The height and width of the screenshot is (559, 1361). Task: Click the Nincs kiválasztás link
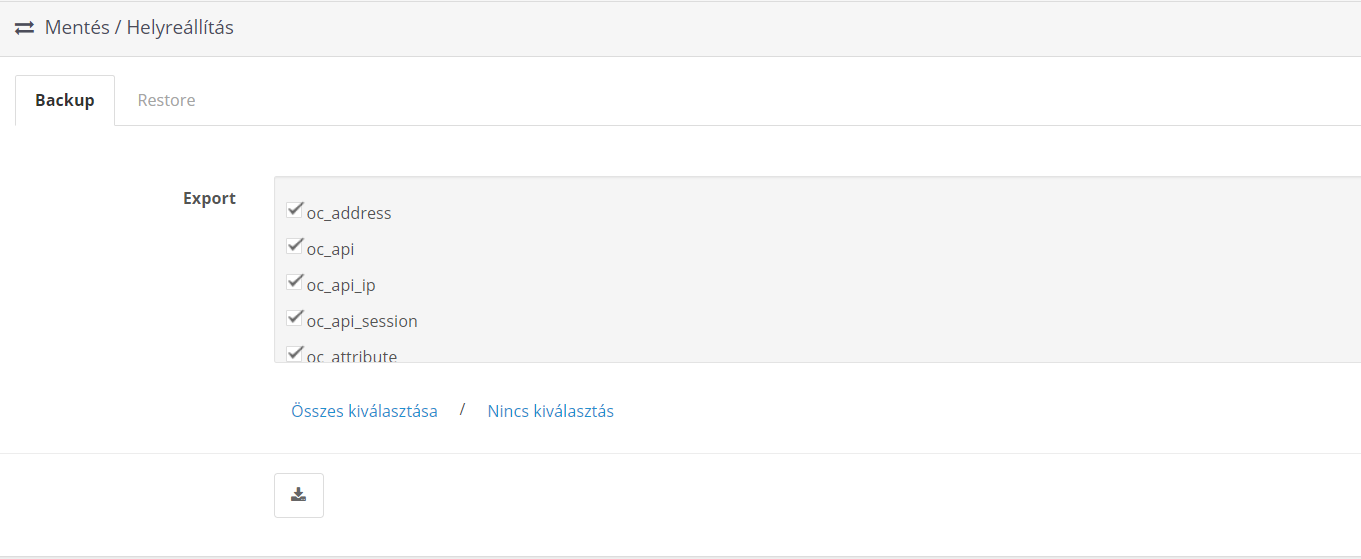pos(551,411)
